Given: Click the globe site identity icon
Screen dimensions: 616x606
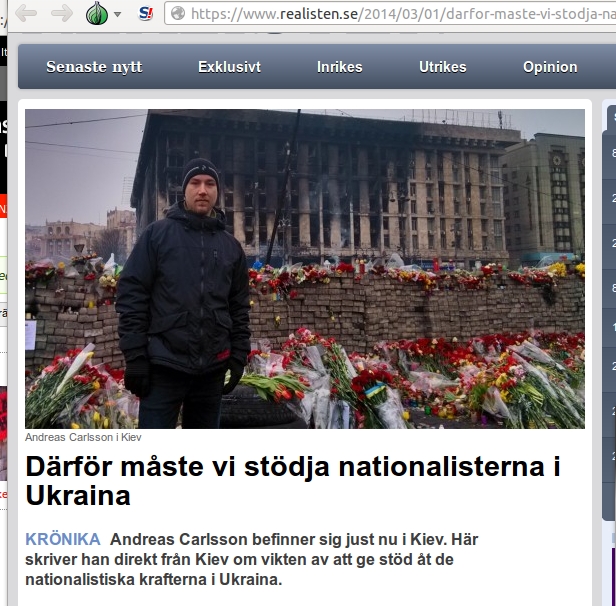Looking at the screenshot, I should click(x=178, y=14).
